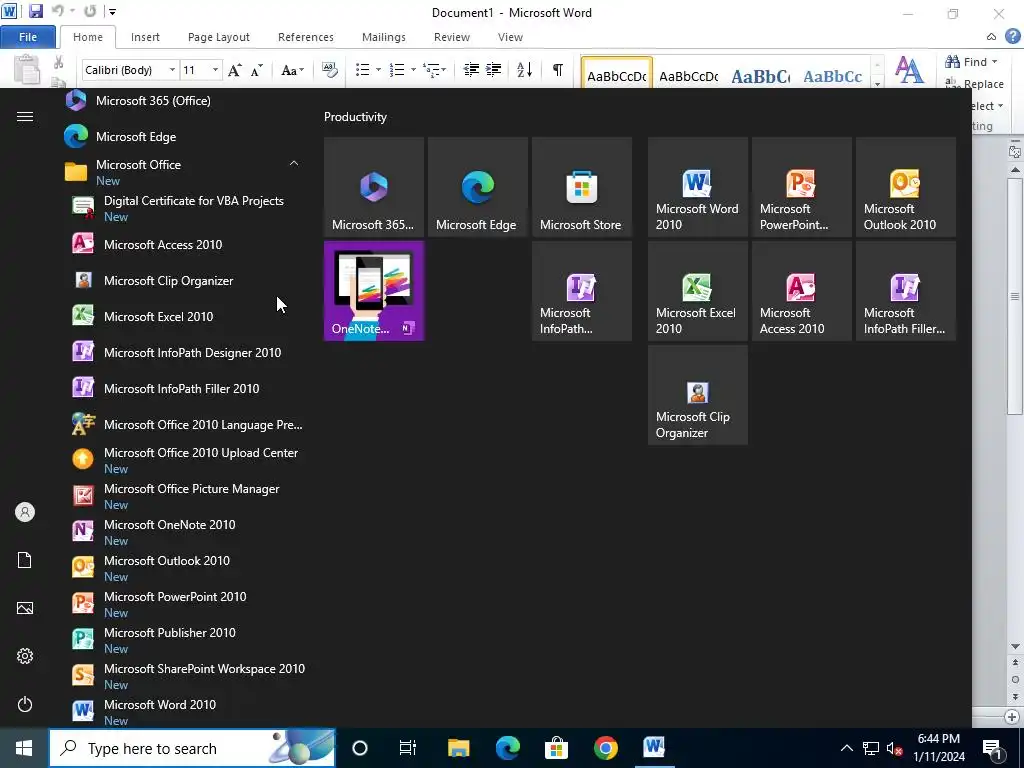
Task: Open the View tab
Action: point(510,37)
